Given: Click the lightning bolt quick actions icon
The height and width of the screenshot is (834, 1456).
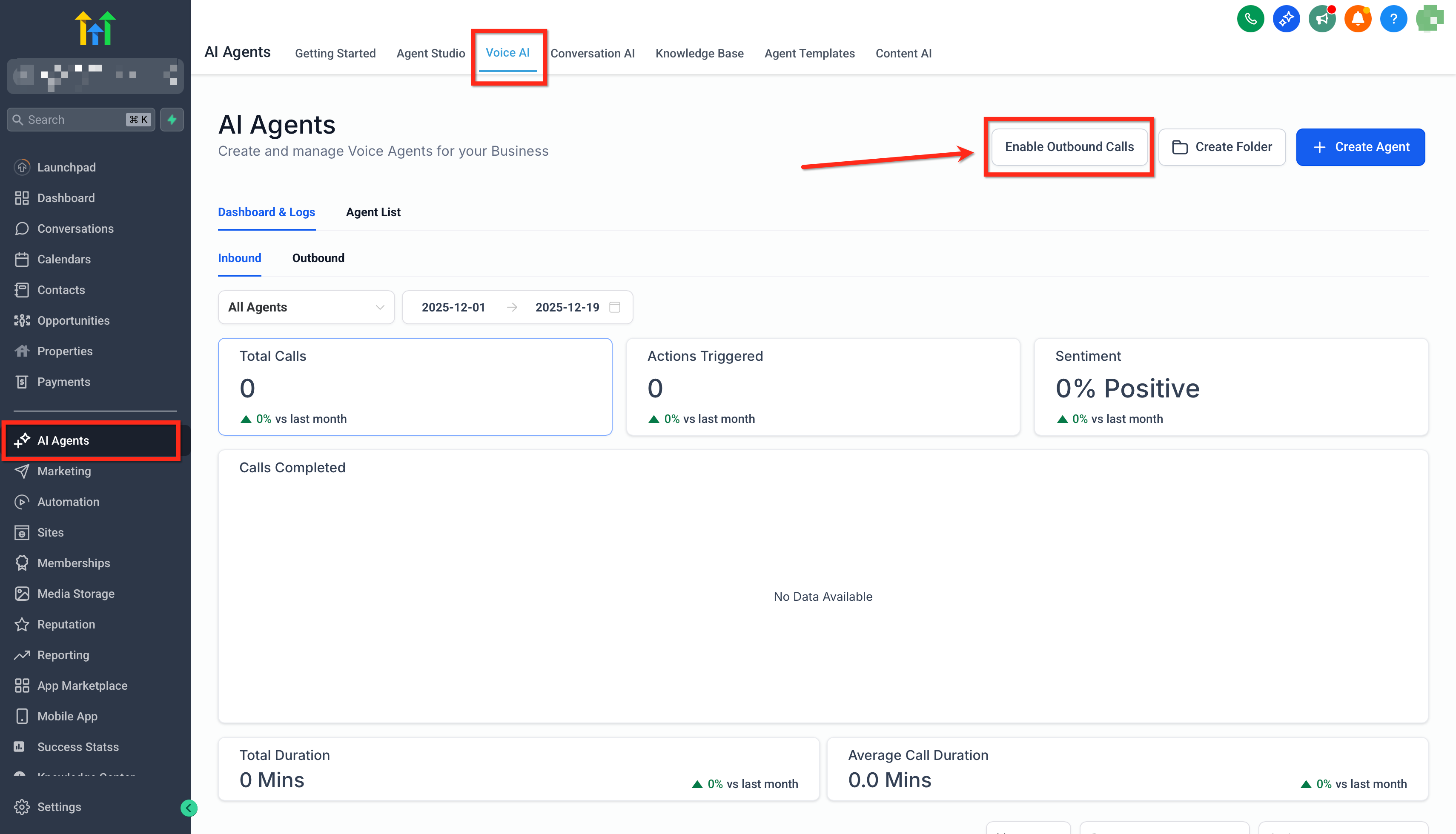Looking at the screenshot, I should pyautogui.click(x=171, y=119).
